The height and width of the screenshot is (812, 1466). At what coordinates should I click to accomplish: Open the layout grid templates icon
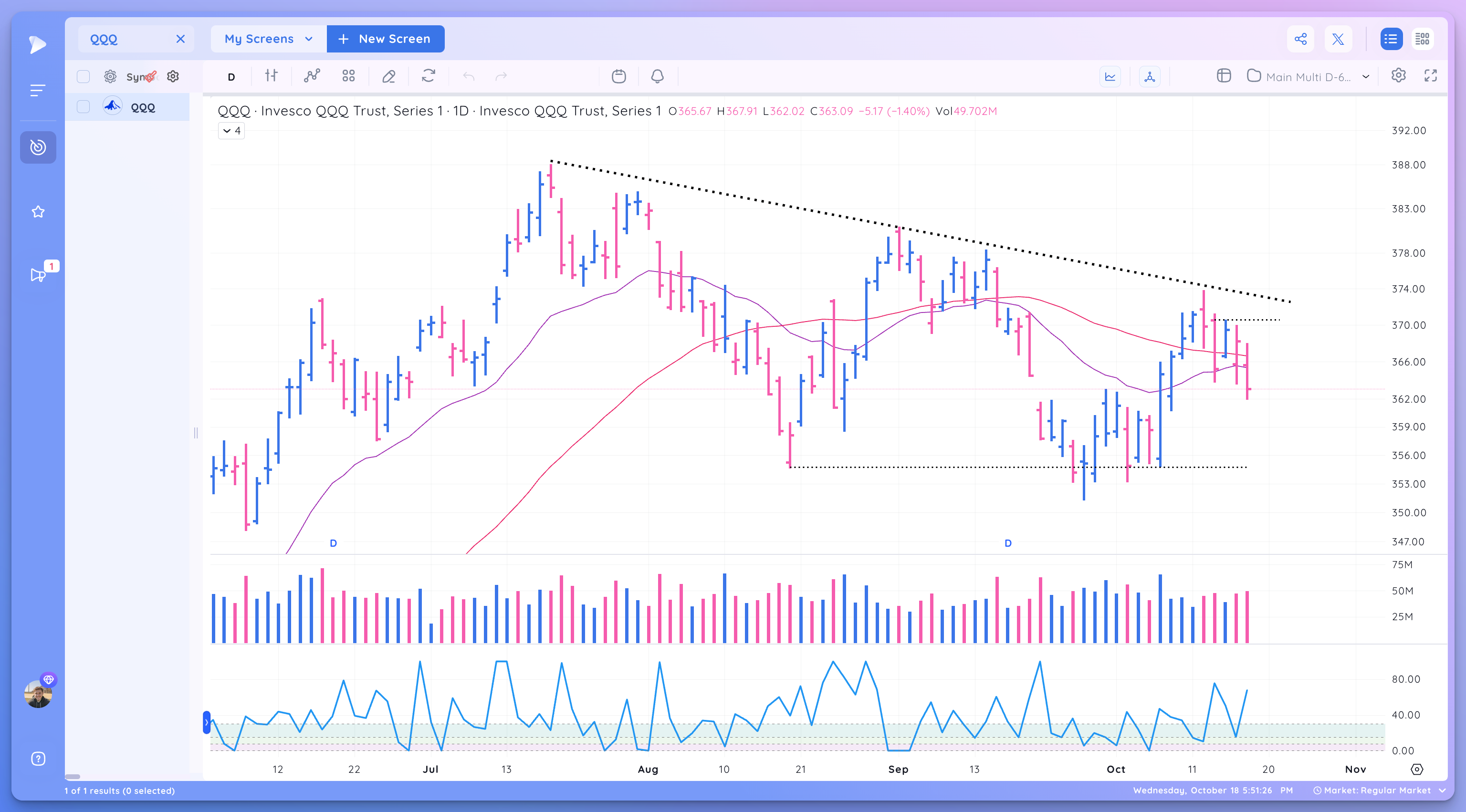(348, 76)
